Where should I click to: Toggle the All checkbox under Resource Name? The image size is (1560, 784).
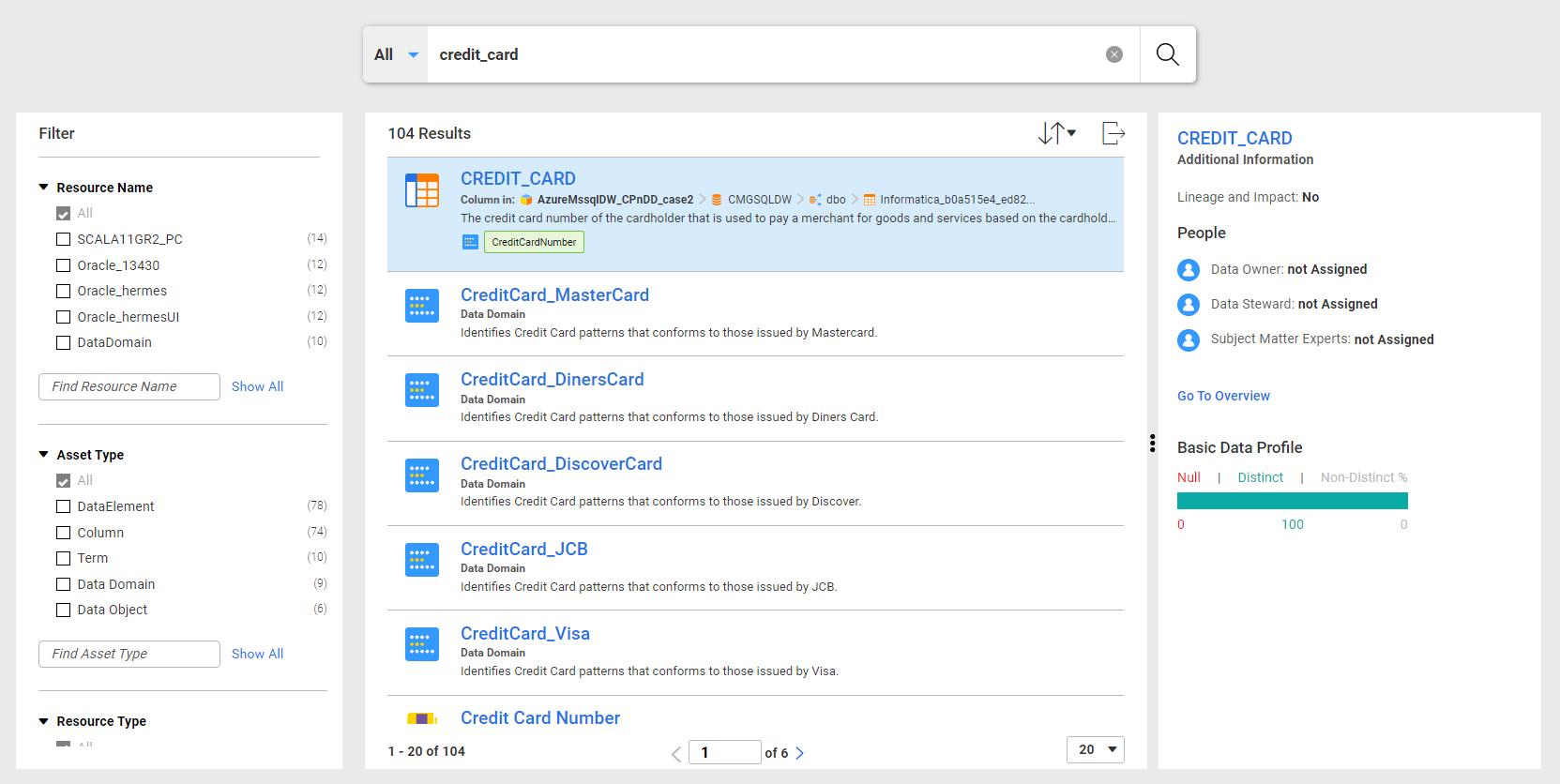[x=64, y=214]
